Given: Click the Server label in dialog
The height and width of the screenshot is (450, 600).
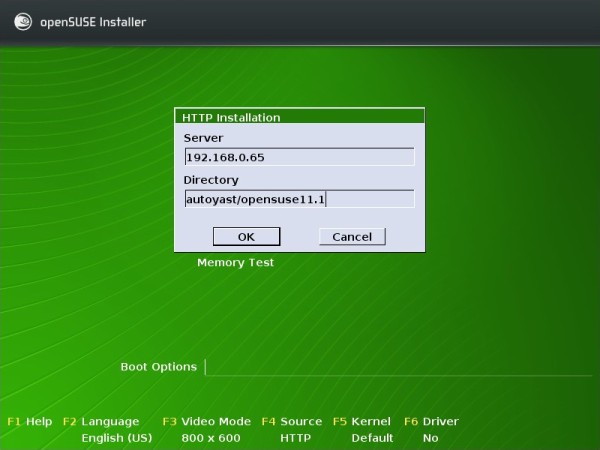Looking at the screenshot, I should (203, 138).
